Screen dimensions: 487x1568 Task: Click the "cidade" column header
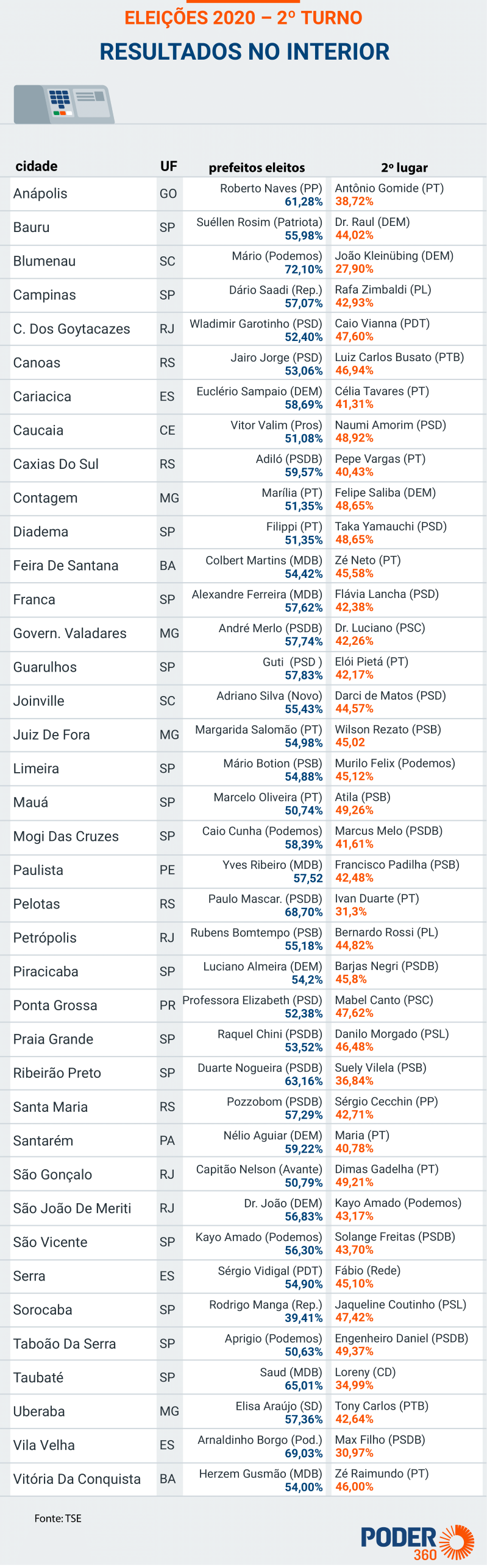(x=37, y=166)
